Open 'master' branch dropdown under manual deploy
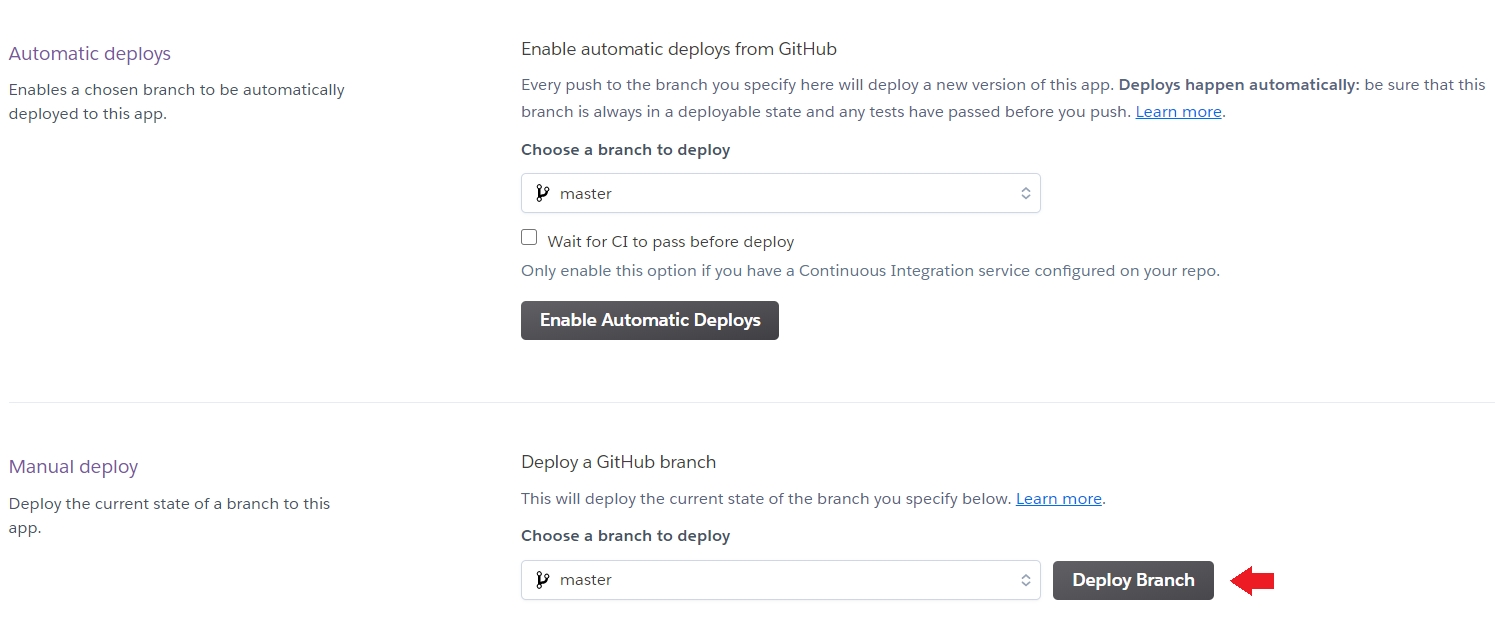Image resolution: width=1495 pixels, height=633 pixels. pyautogui.click(x=780, y=580)
